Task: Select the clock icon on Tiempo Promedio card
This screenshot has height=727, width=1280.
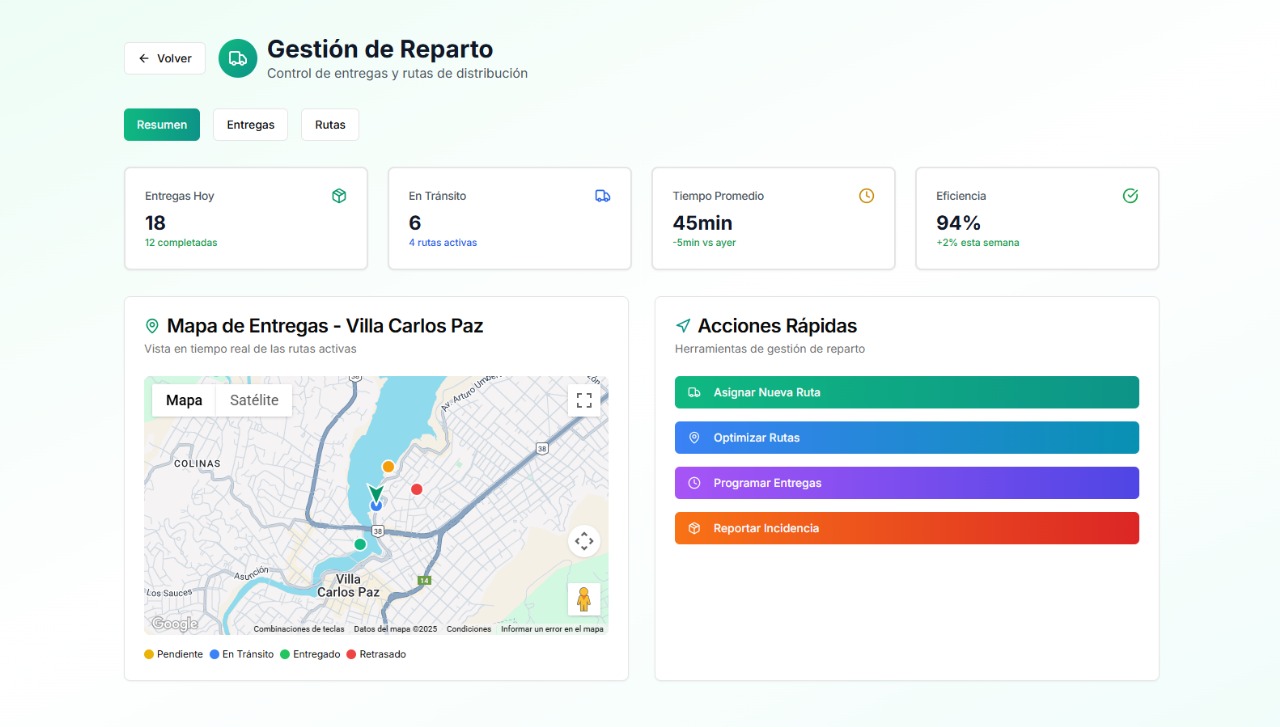Action: tap(866, 195)
